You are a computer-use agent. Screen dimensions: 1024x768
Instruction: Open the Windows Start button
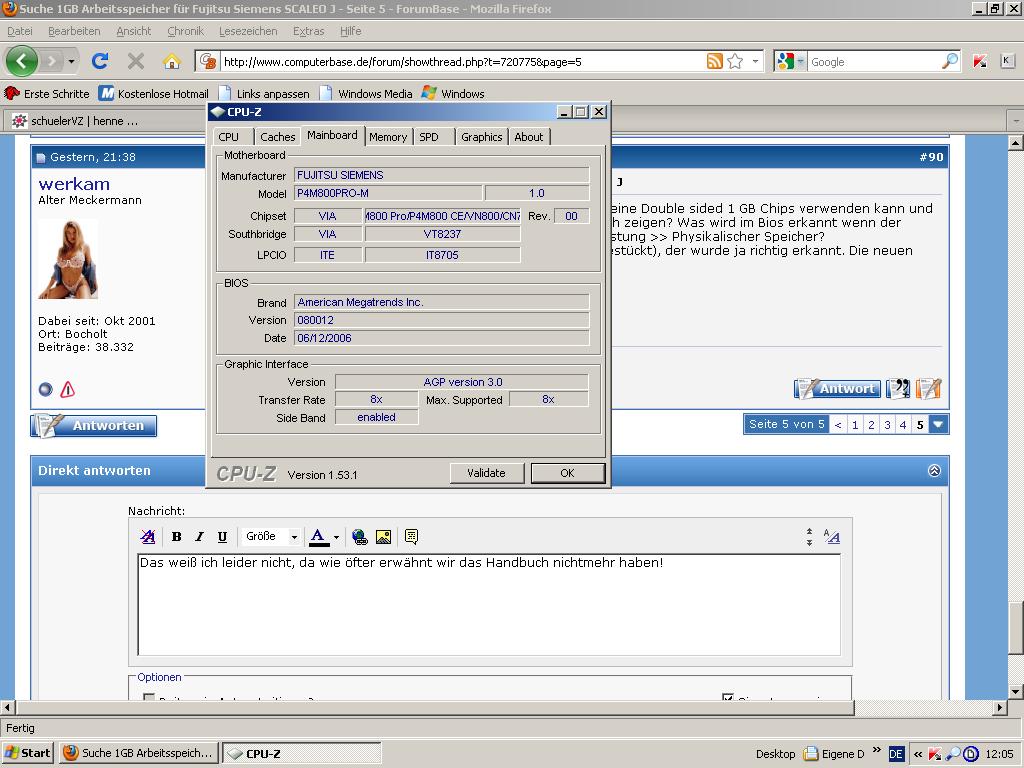(x=27, y=753)
